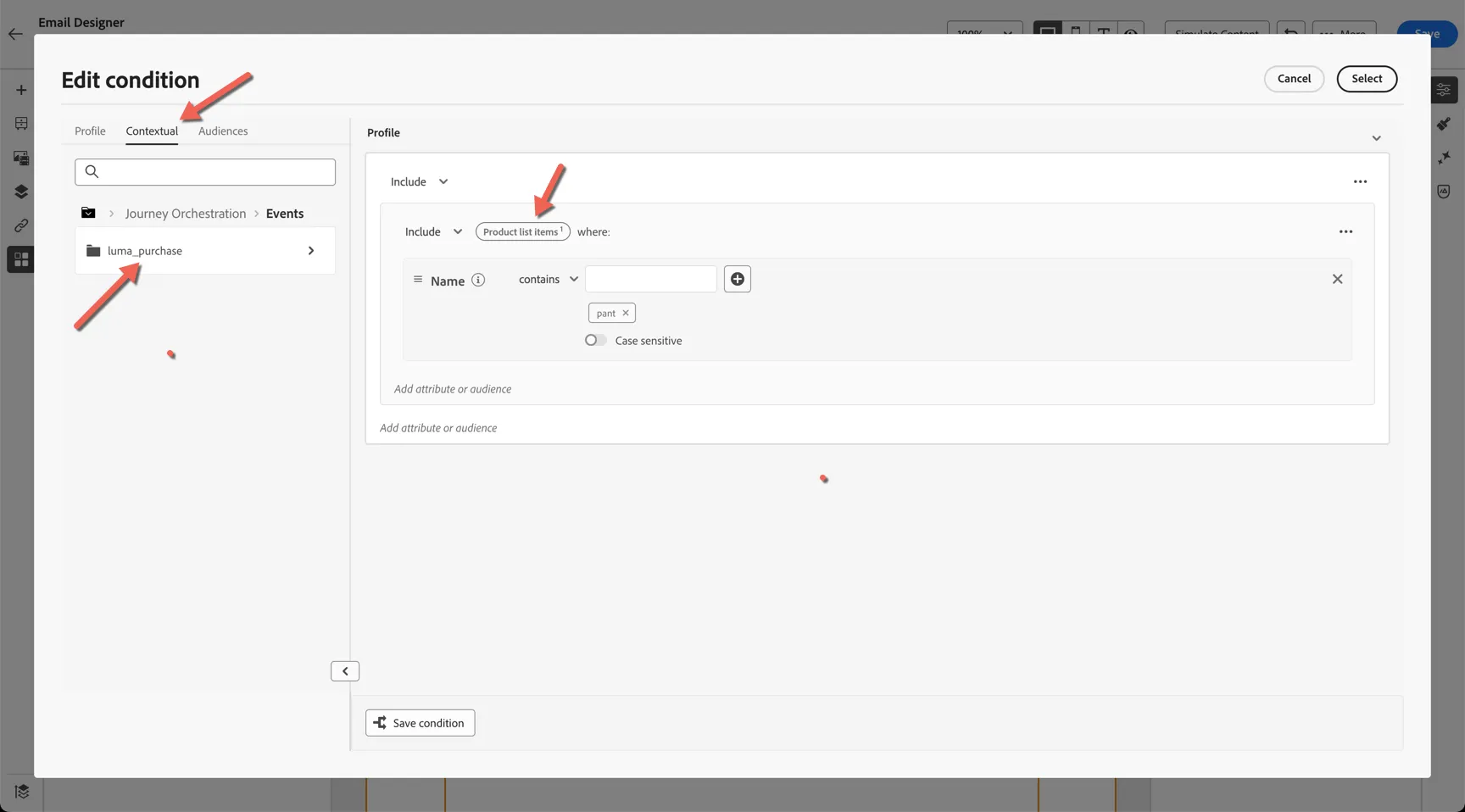Viewport: 1465px width, 812px height.
Task: Click the Name value input field
Action: click(651, 279)
